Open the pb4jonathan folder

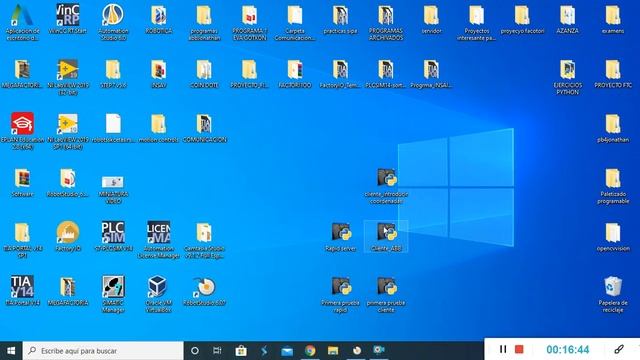(613, 129)
